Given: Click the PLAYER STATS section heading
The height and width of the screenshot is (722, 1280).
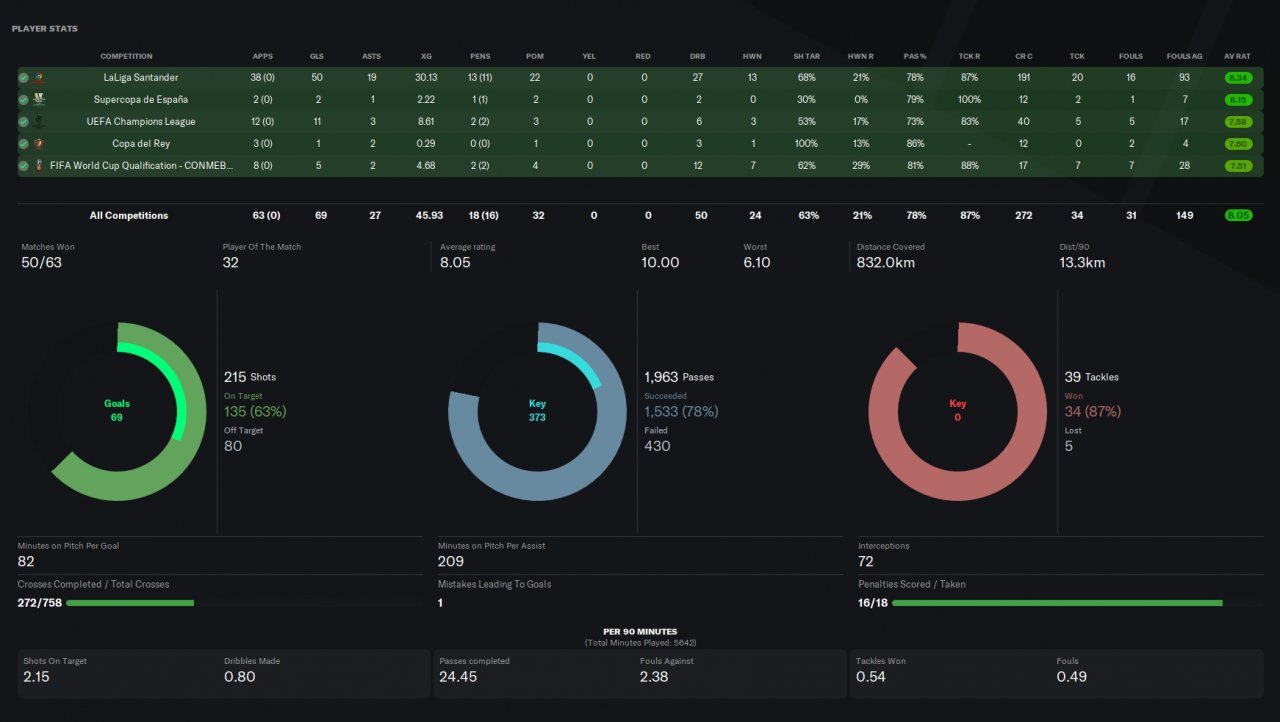Looking at the screenshot, I should [44, 28].
